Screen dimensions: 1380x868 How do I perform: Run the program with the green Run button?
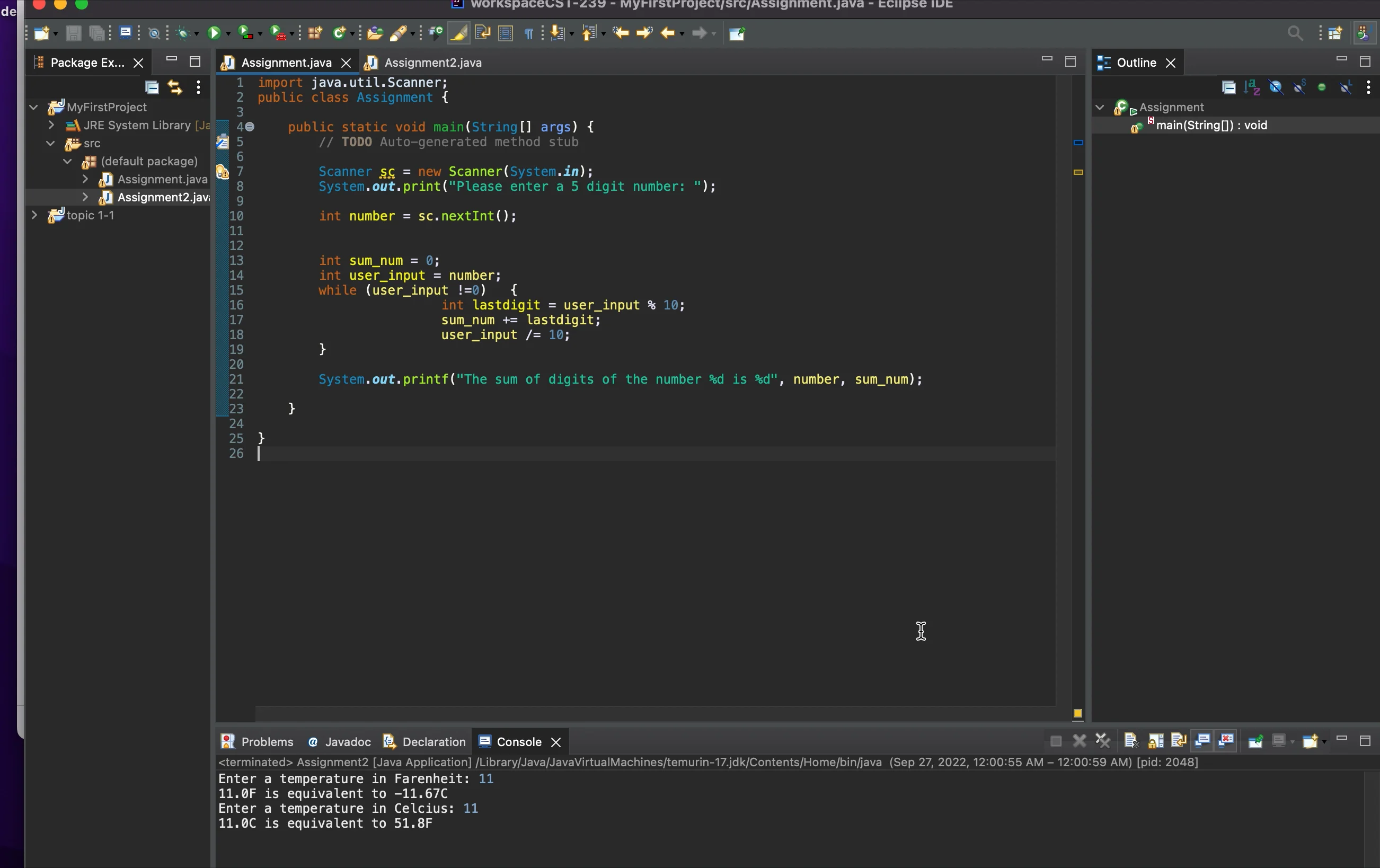(x=214, y=33)
